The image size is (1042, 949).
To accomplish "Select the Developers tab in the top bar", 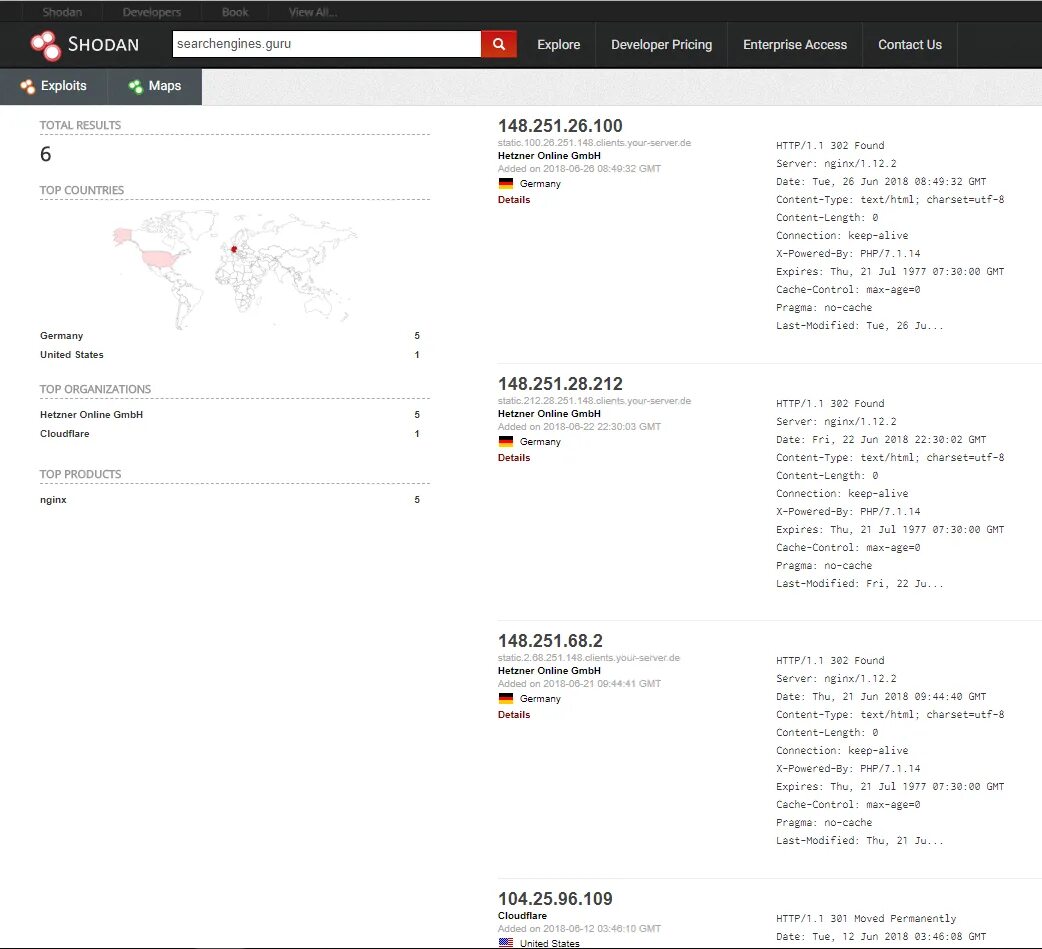I will tap(152, 12).
